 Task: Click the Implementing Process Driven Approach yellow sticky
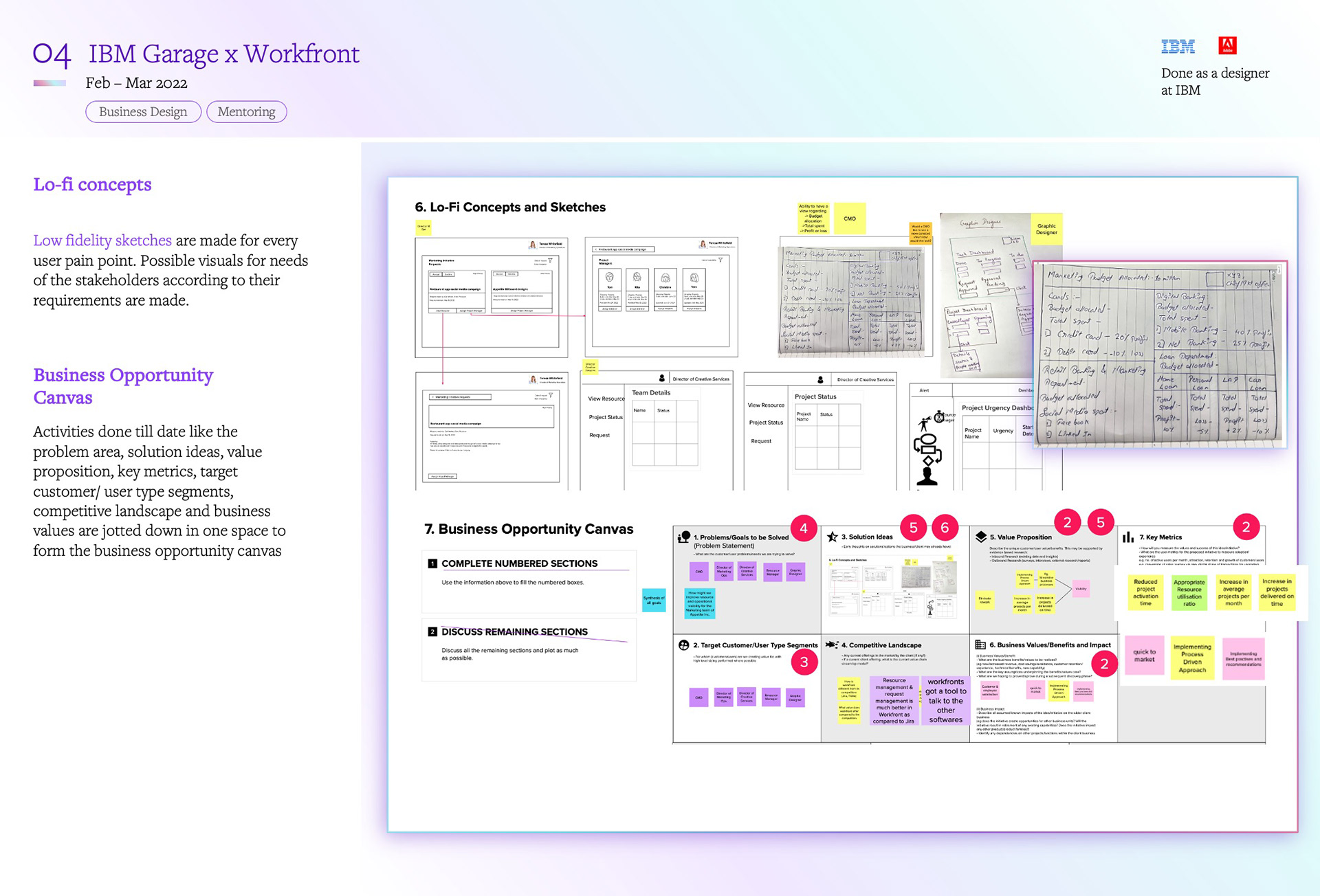1192,658
